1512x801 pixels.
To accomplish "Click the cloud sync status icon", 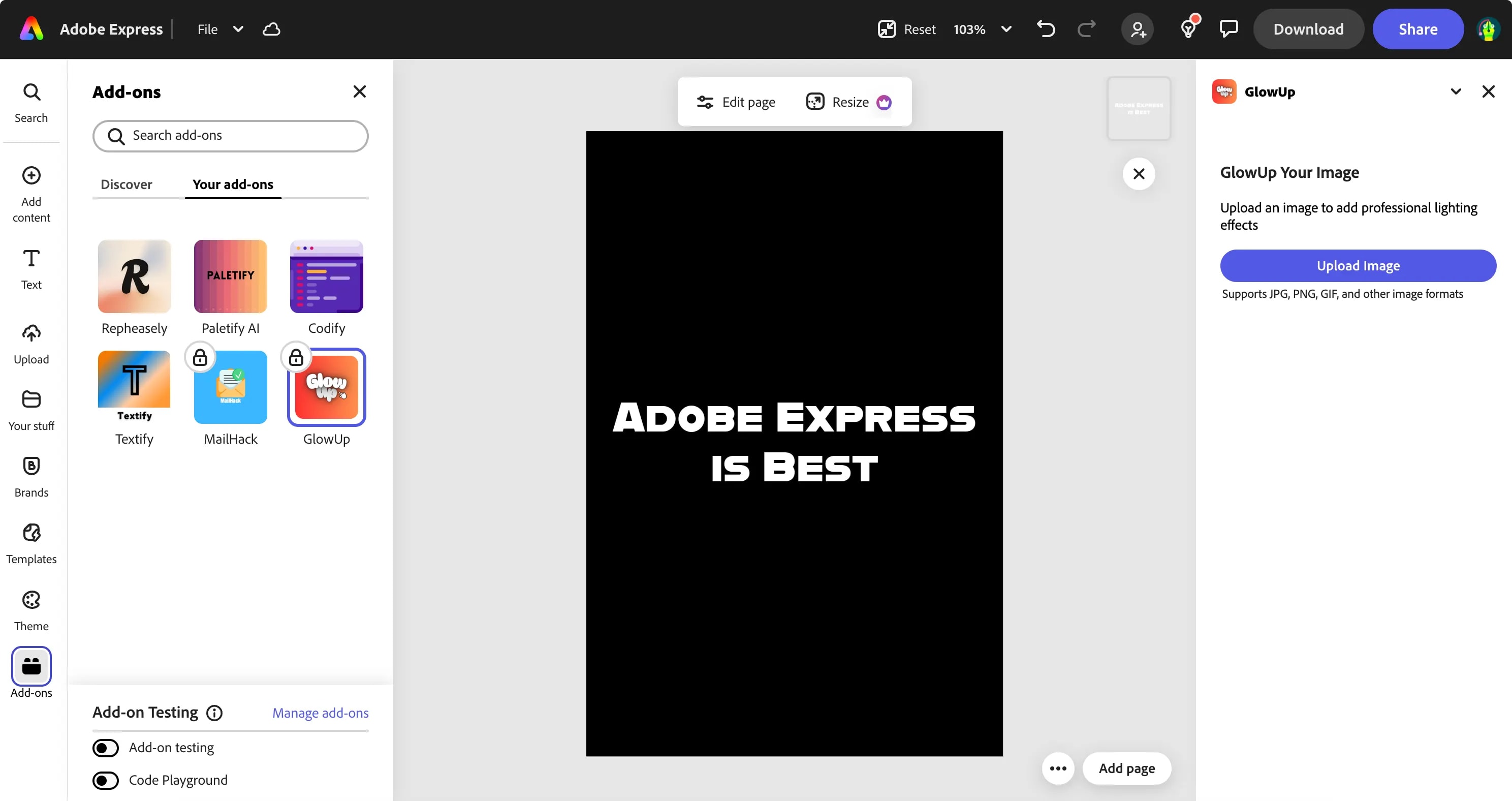I will point(271,29).
